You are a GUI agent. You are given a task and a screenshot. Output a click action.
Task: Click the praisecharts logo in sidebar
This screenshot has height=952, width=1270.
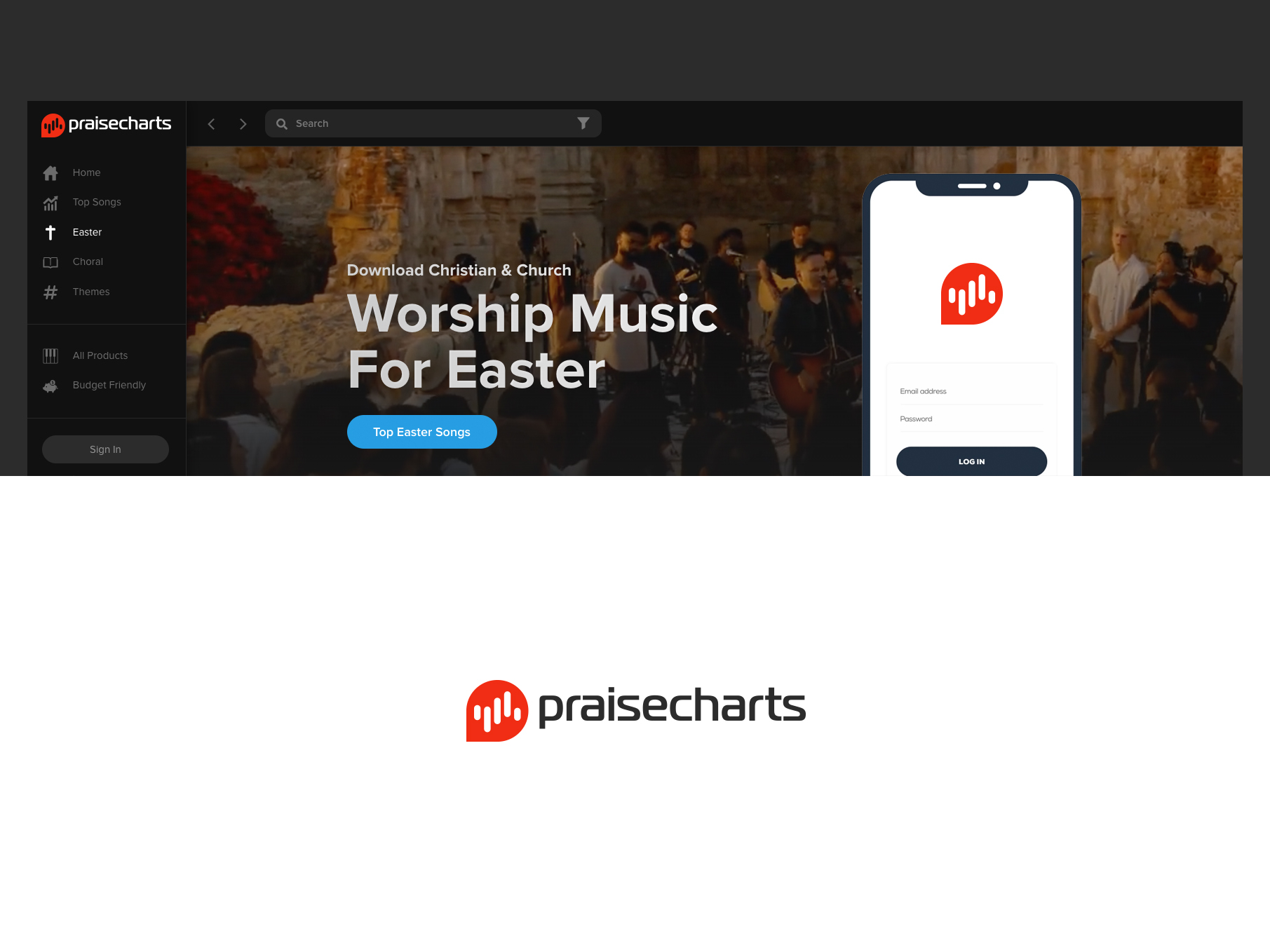(x=107, y=125)
